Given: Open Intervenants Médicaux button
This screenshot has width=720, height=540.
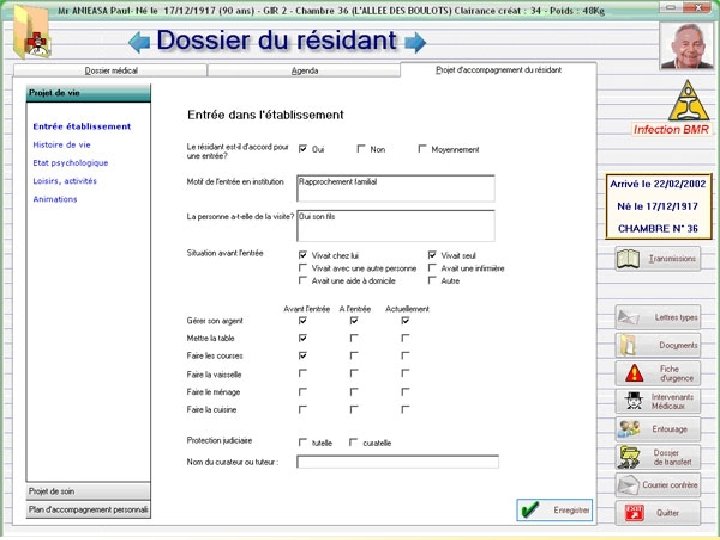Looking at the screenshot, I should pyautogui.click(x=658, y=401).
